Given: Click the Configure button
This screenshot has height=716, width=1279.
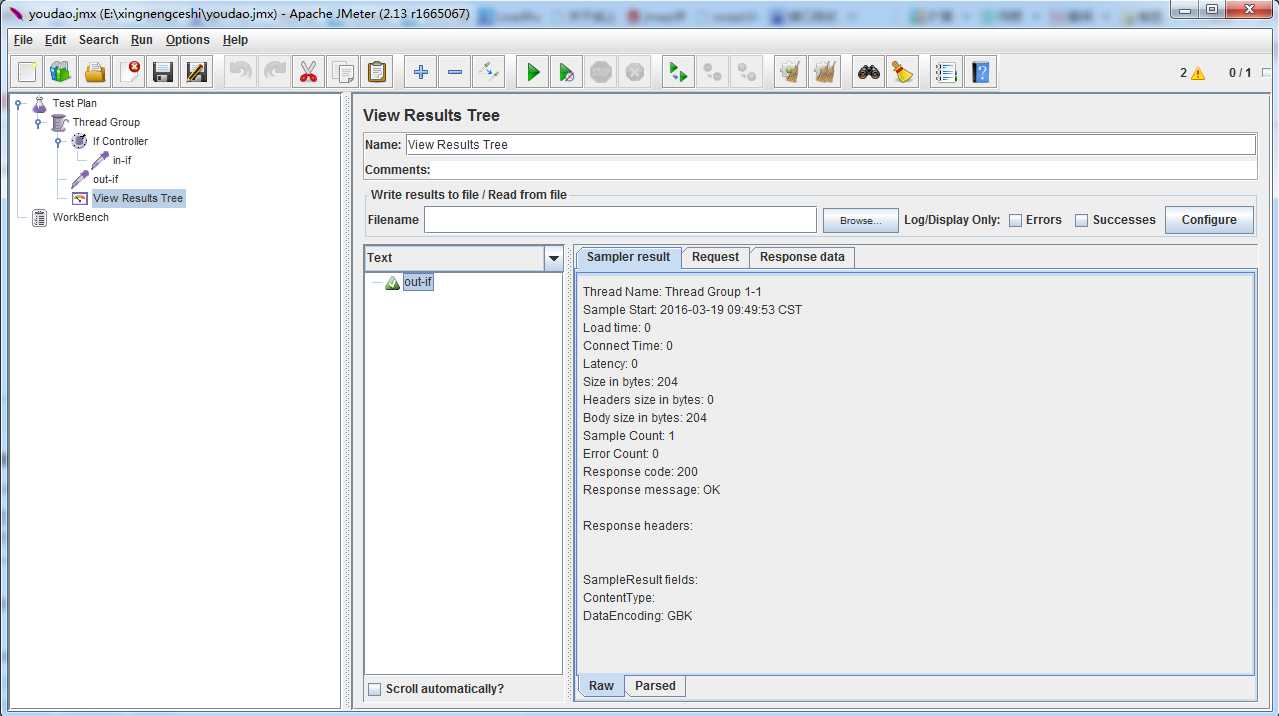Looking at the screenshot, I should tap(1209, 220).
